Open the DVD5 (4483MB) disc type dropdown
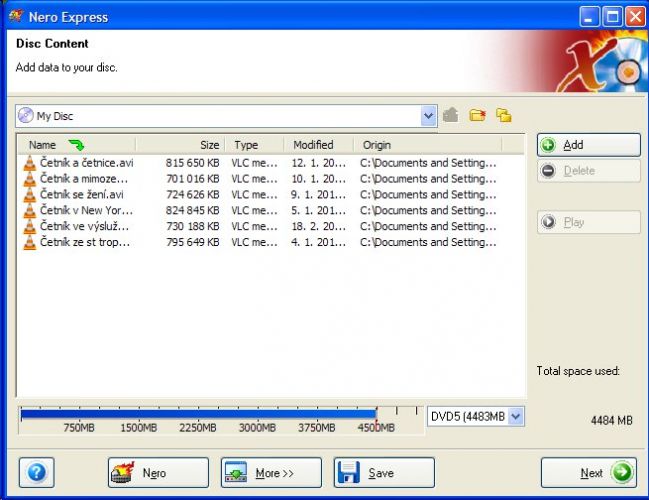 coord(516,416)
